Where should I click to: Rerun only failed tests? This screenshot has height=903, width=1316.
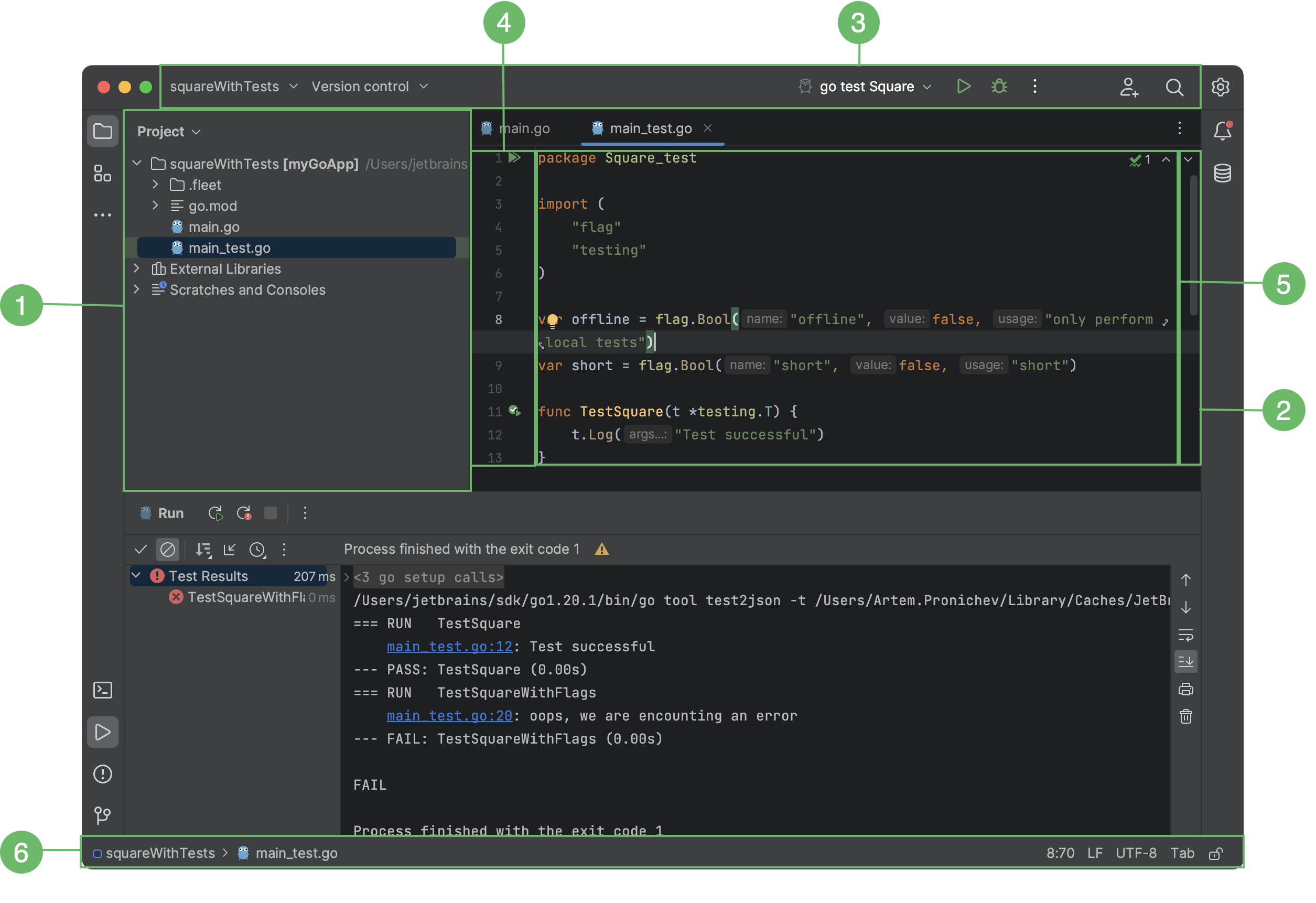[243, 513]
